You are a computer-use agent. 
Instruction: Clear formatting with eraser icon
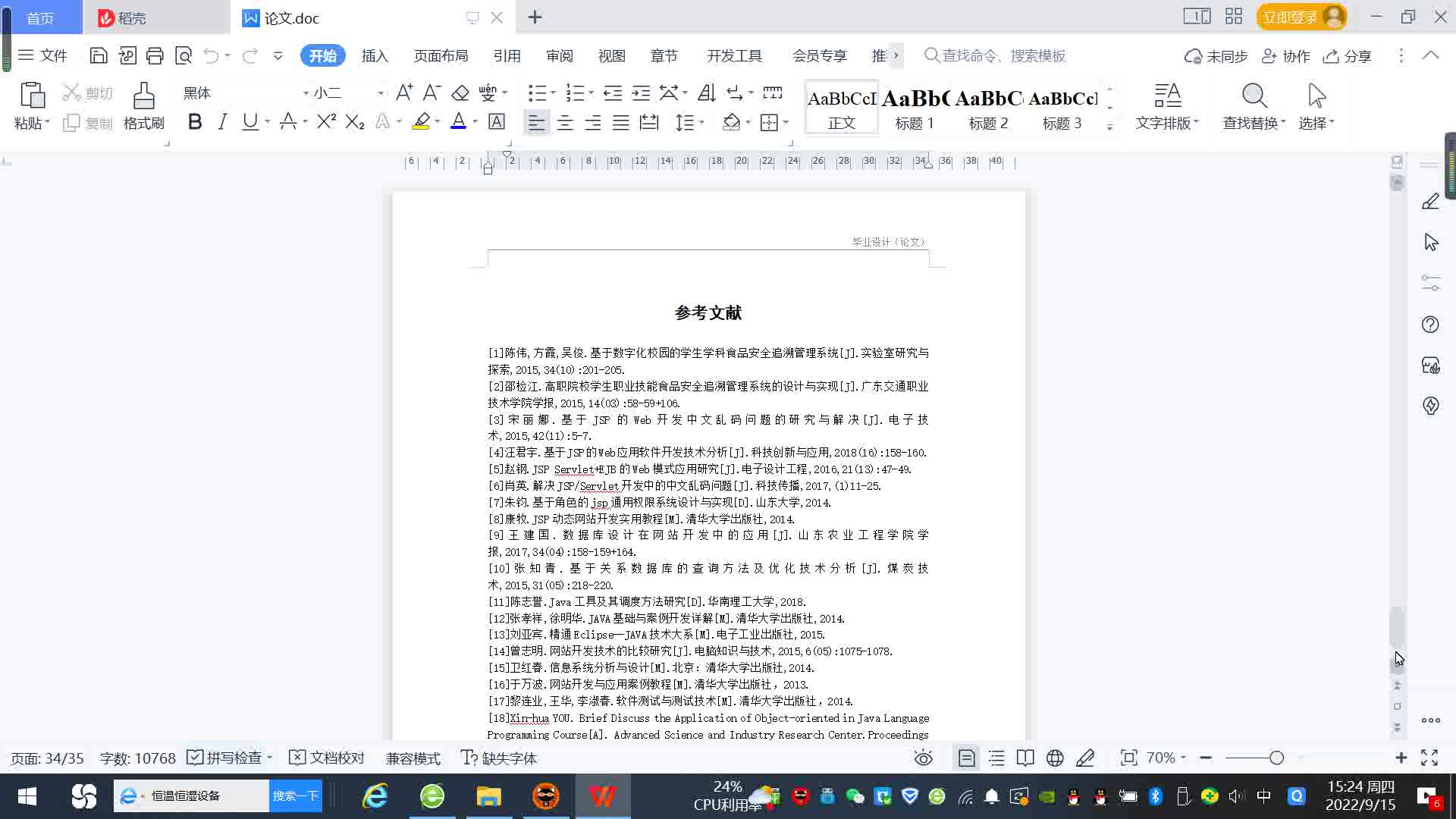click(x=460, y=93)
